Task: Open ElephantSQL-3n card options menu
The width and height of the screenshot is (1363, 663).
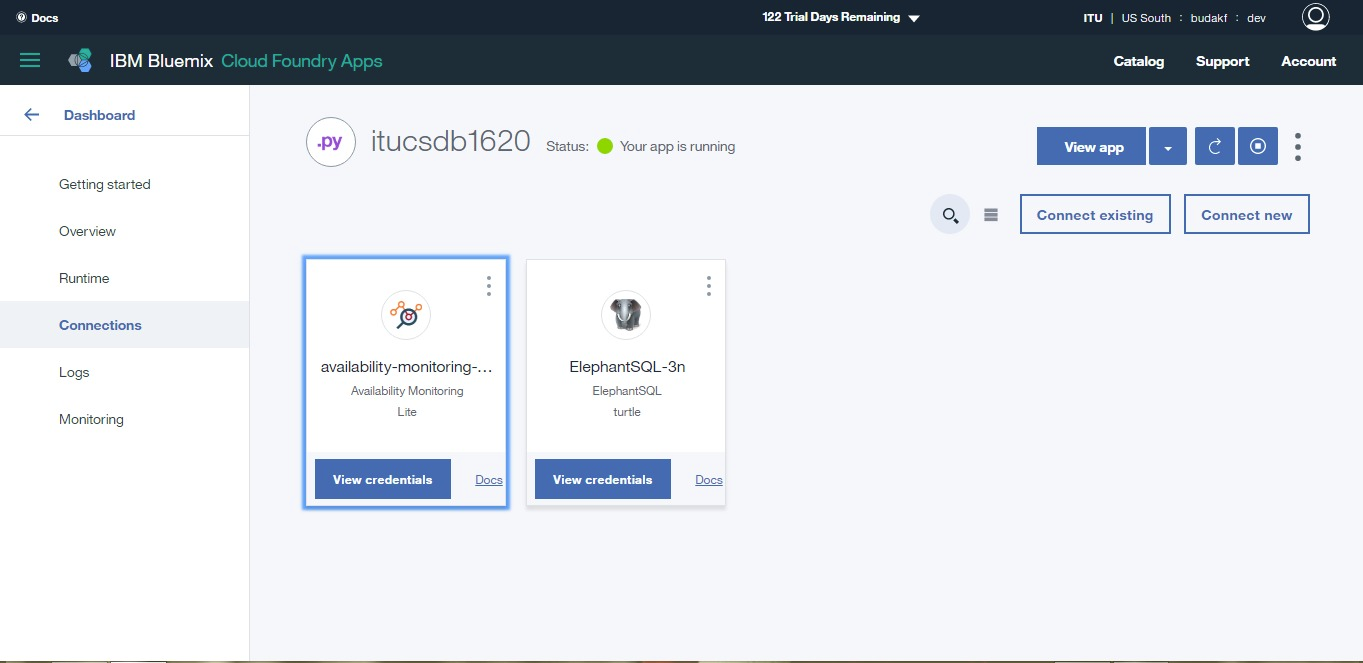Action: point(709,286)
